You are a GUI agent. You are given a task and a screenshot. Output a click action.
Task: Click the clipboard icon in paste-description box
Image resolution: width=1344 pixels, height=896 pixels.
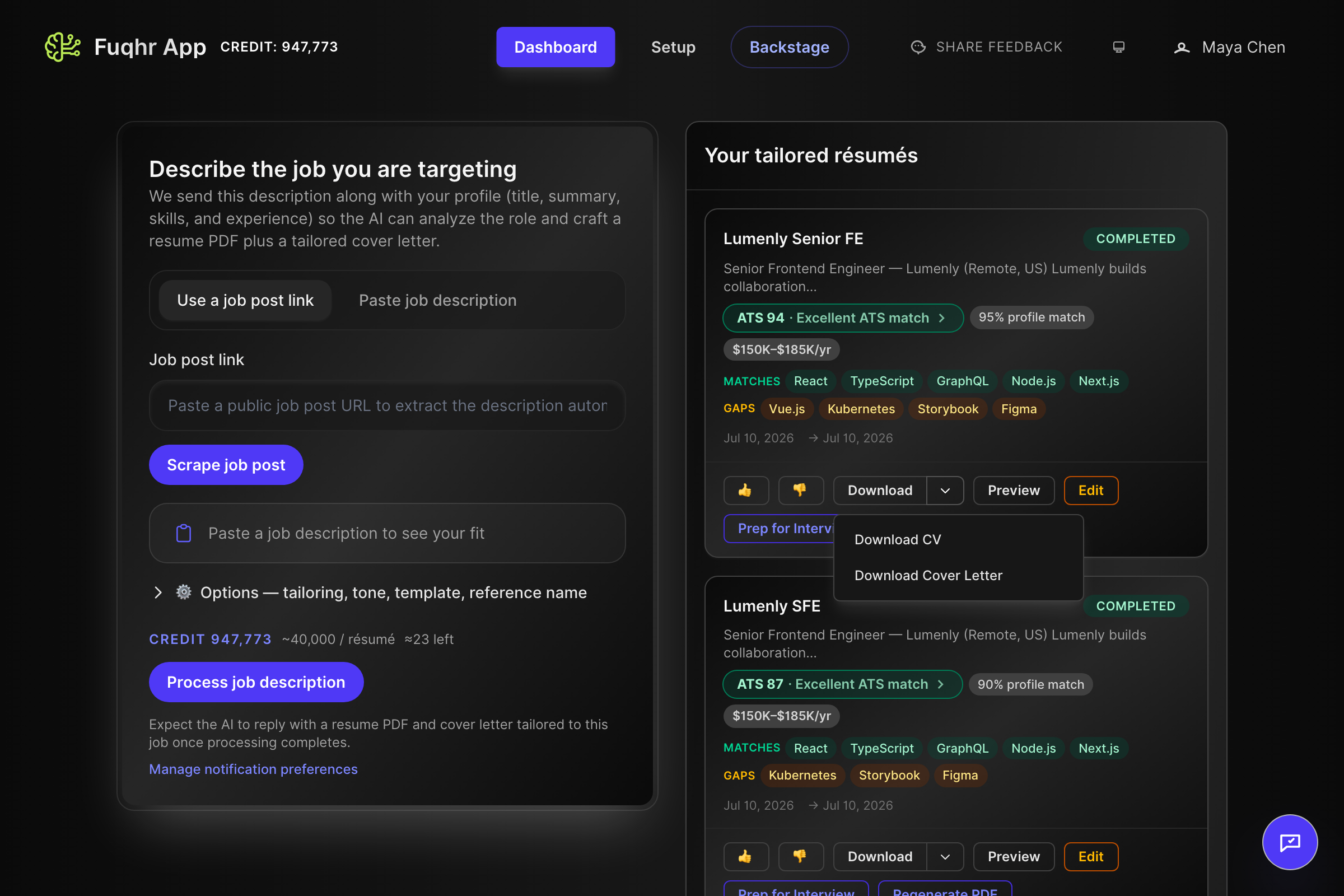click(184, 533)
